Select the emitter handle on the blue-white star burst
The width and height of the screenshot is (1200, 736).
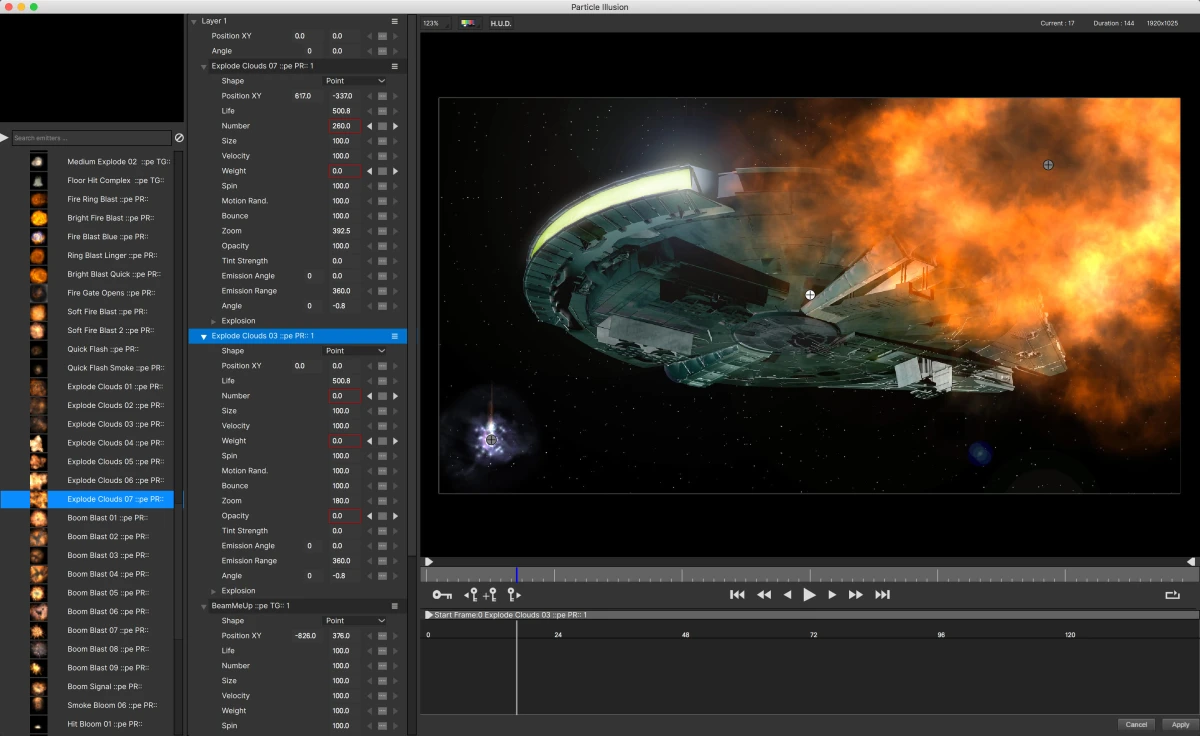click(491, 440)
